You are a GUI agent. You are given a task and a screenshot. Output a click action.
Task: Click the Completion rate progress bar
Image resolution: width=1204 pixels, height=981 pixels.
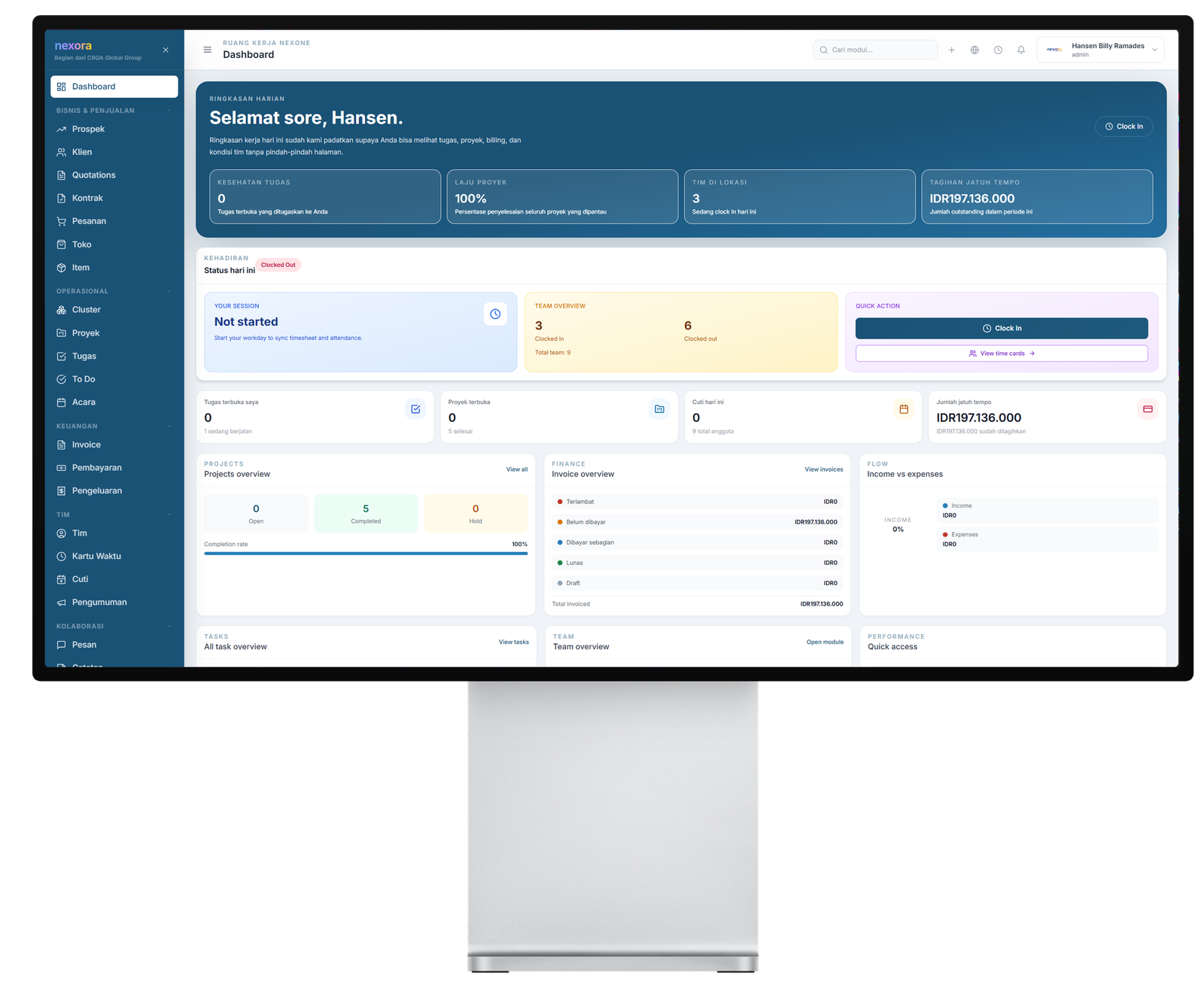coord(366,554)
